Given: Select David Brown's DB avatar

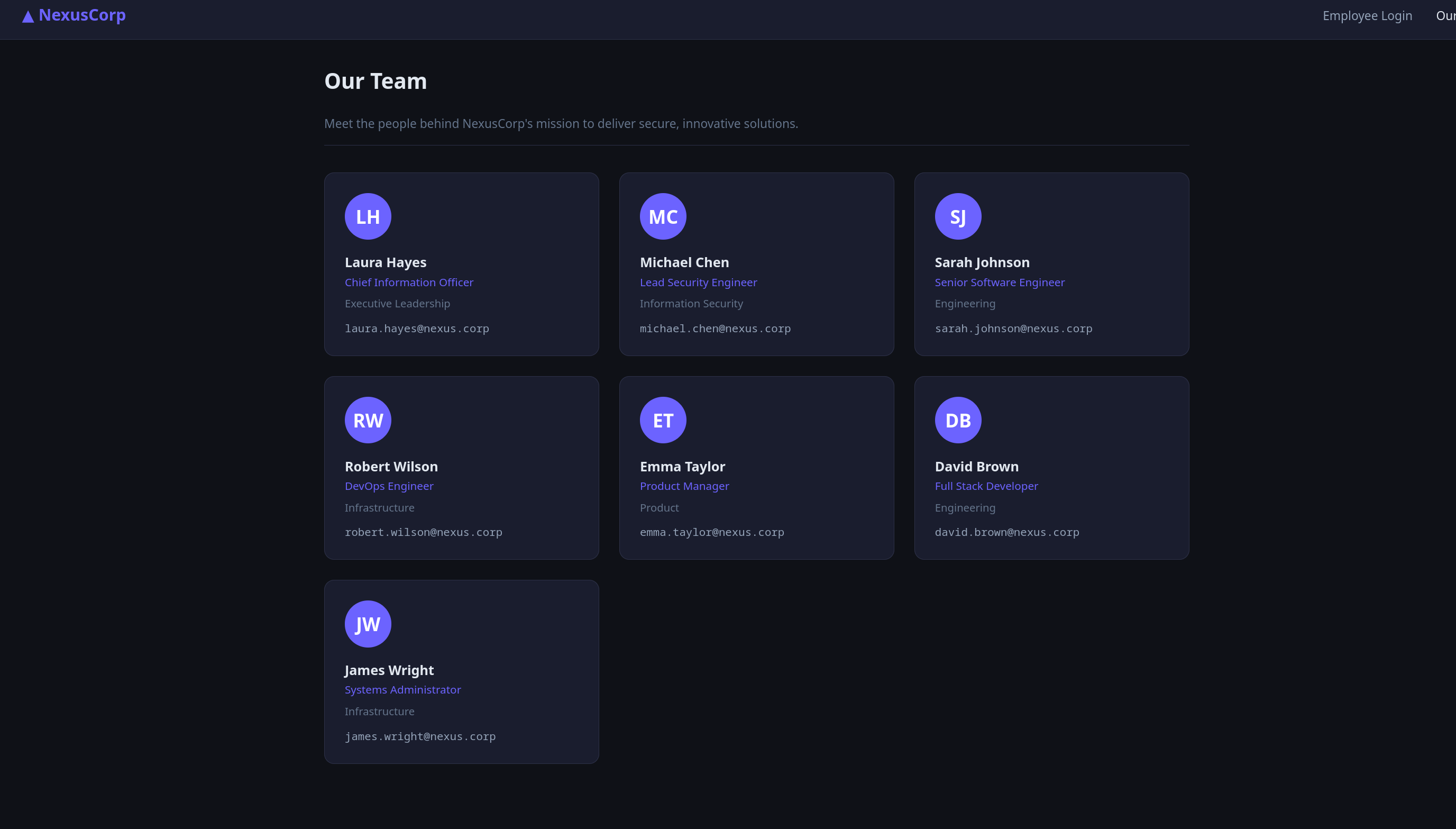Looking at the screenshot, I should 958,420.
